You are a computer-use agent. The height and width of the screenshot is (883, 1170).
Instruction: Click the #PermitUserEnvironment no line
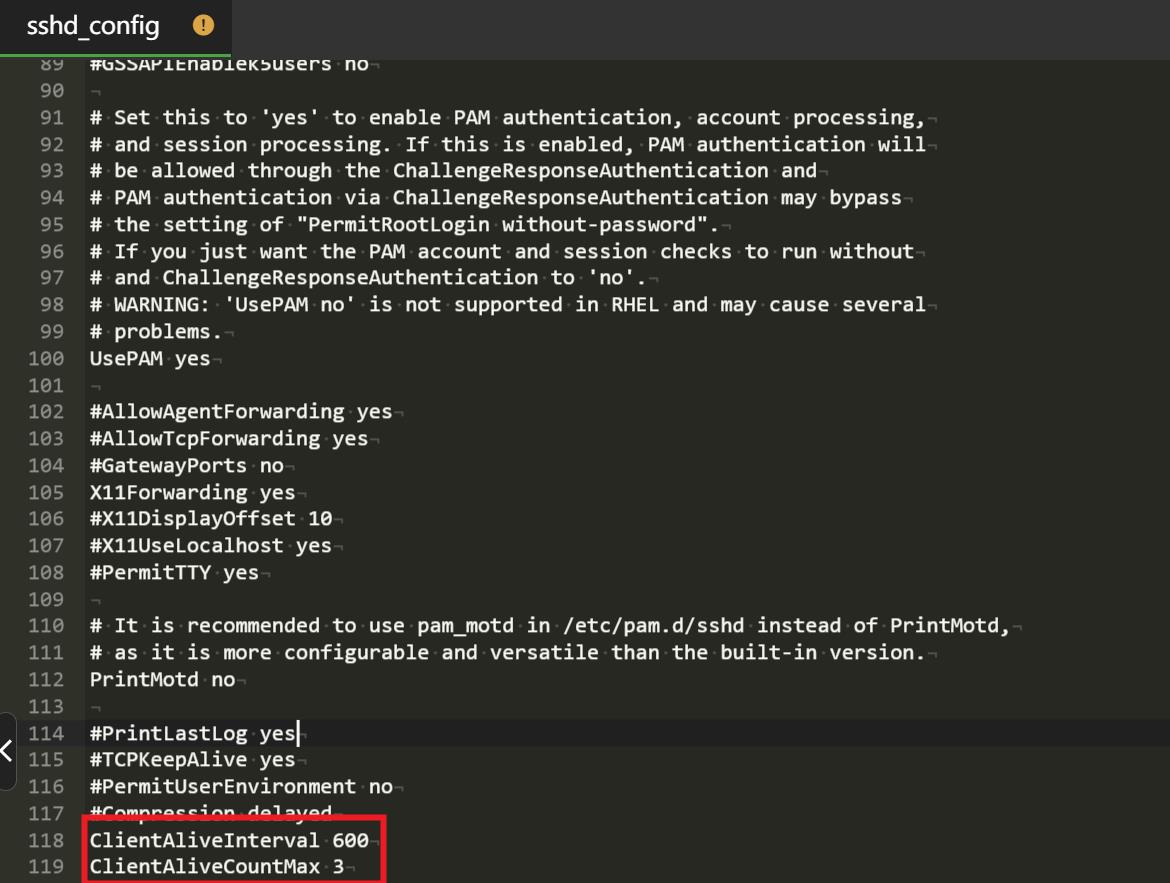[240, 787]
